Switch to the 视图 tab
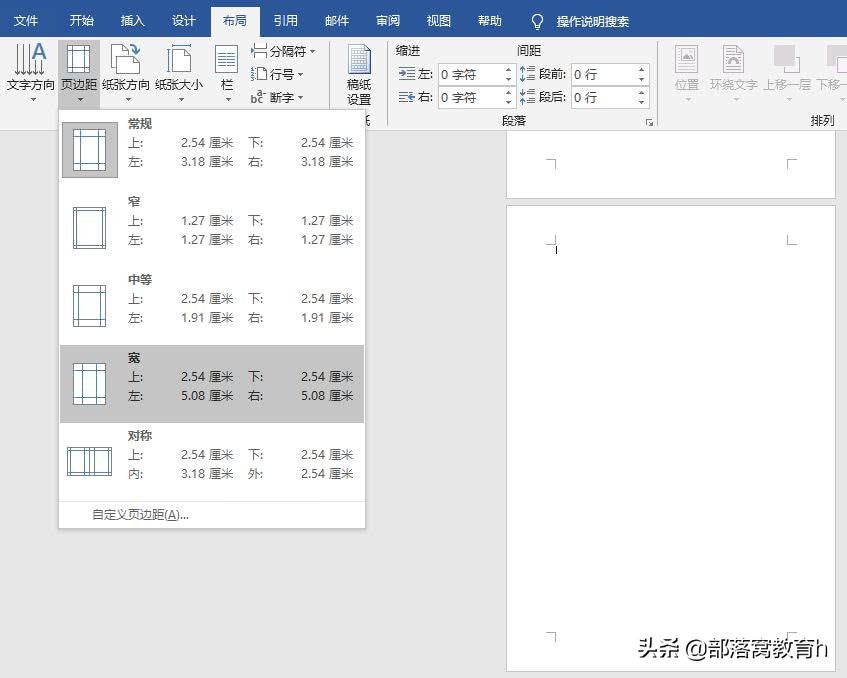This screenshot has height=678, width=847. coord(439,21)
